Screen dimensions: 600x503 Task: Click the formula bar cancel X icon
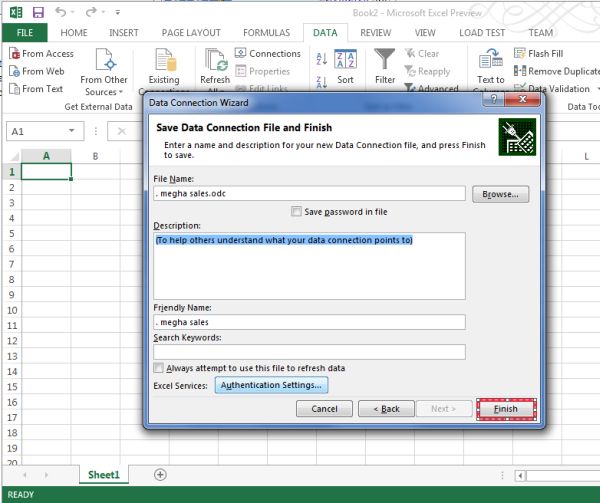click(x=122, y=132)
